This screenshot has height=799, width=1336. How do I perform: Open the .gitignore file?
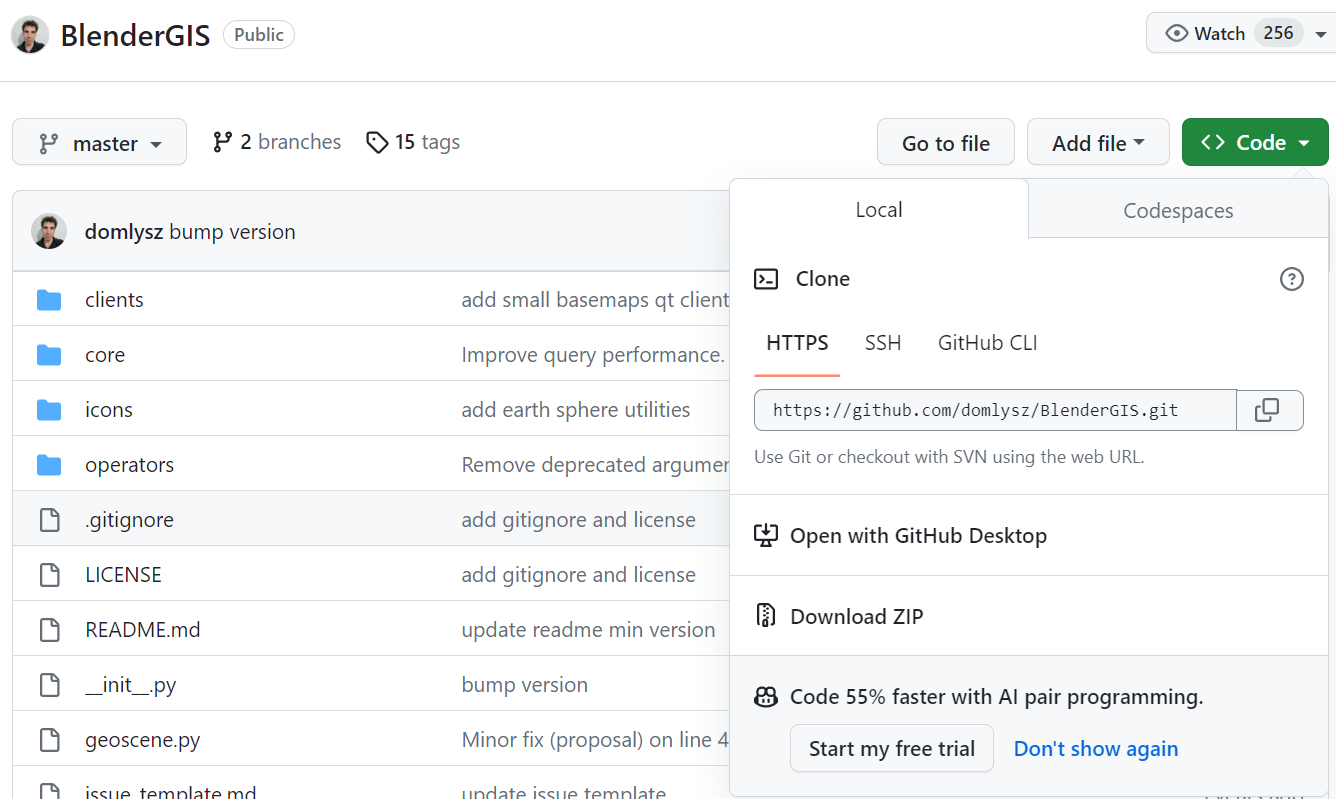tap(129, 520)
